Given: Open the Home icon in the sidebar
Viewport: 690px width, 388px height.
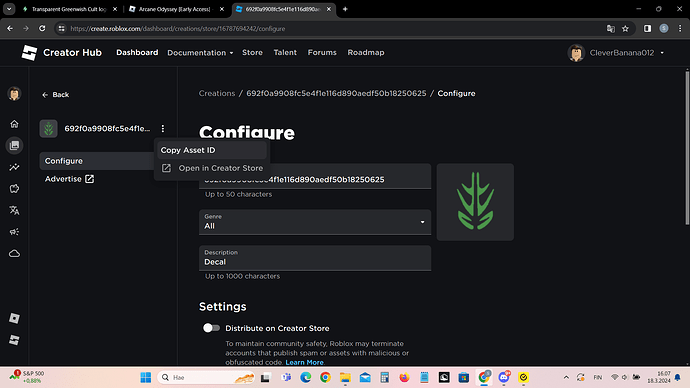Looking at the screenshot, I should [x=14, y=124].
